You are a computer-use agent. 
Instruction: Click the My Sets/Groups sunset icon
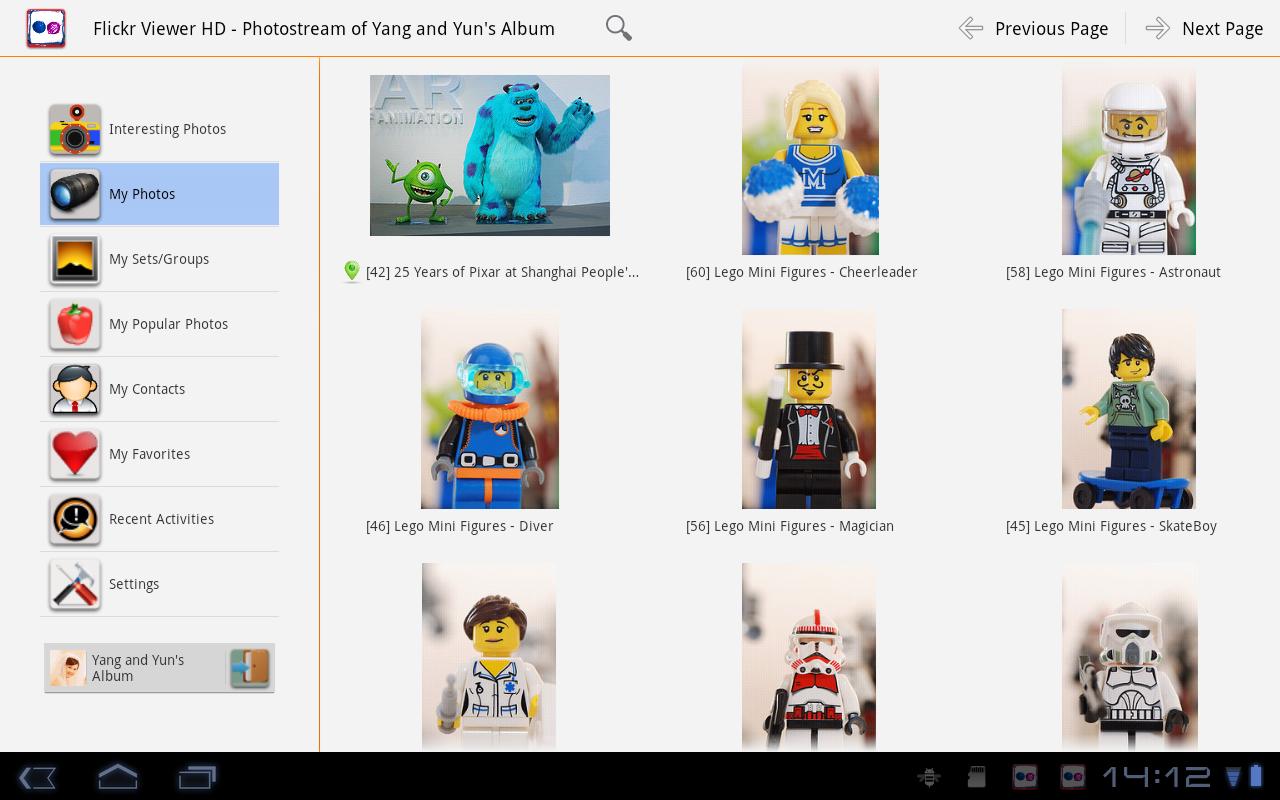tap(75, 259)
